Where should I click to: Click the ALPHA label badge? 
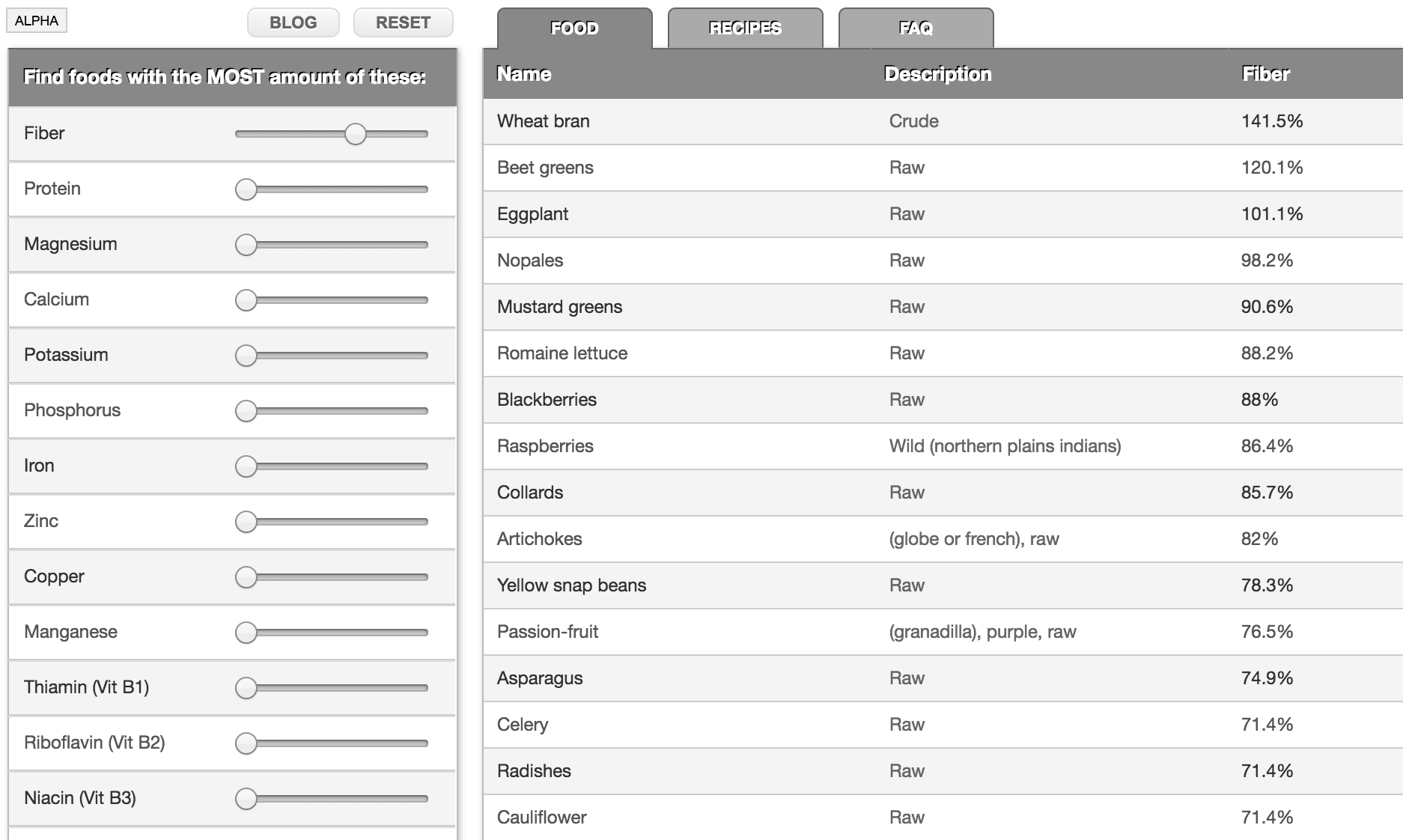pyautogui.click(x=37, y=21)
